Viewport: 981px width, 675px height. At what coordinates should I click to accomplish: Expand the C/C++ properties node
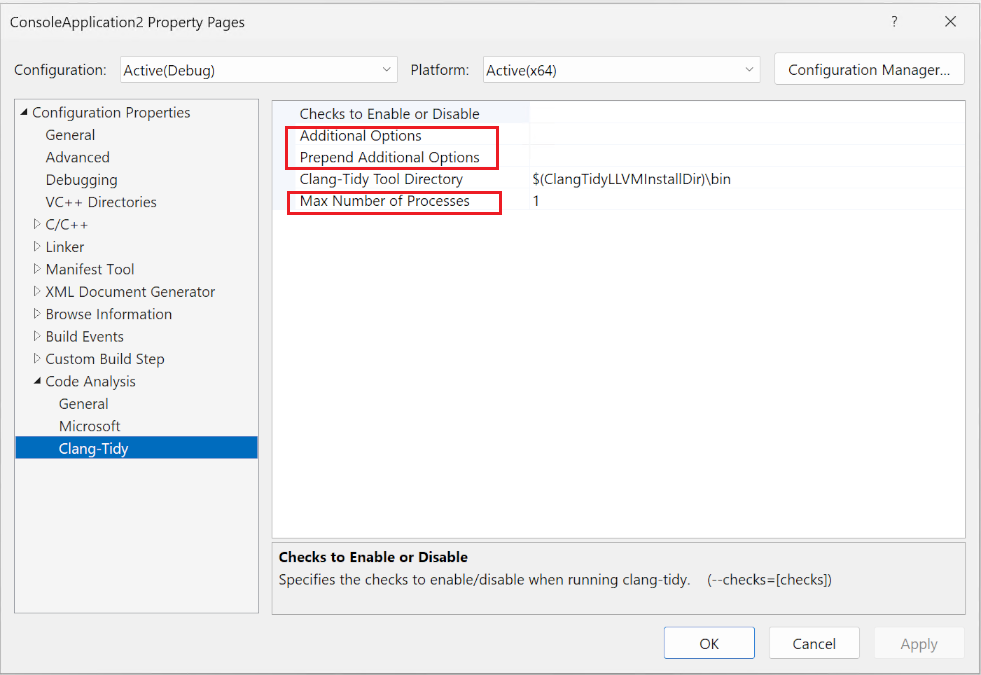(x=36, y=224)
